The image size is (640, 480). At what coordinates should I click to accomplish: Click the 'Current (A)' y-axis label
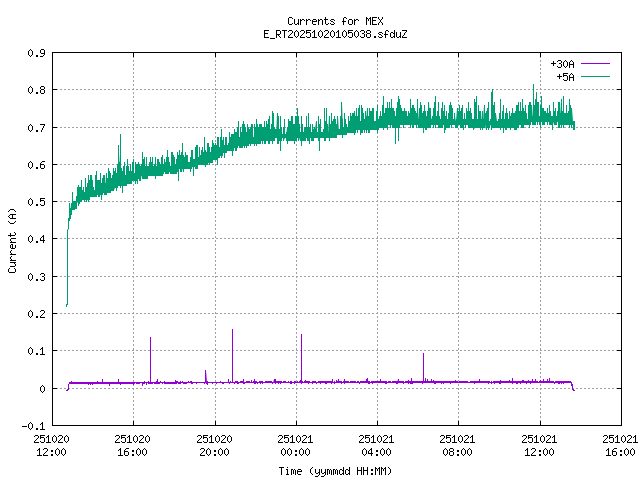(x=12, y=240)
